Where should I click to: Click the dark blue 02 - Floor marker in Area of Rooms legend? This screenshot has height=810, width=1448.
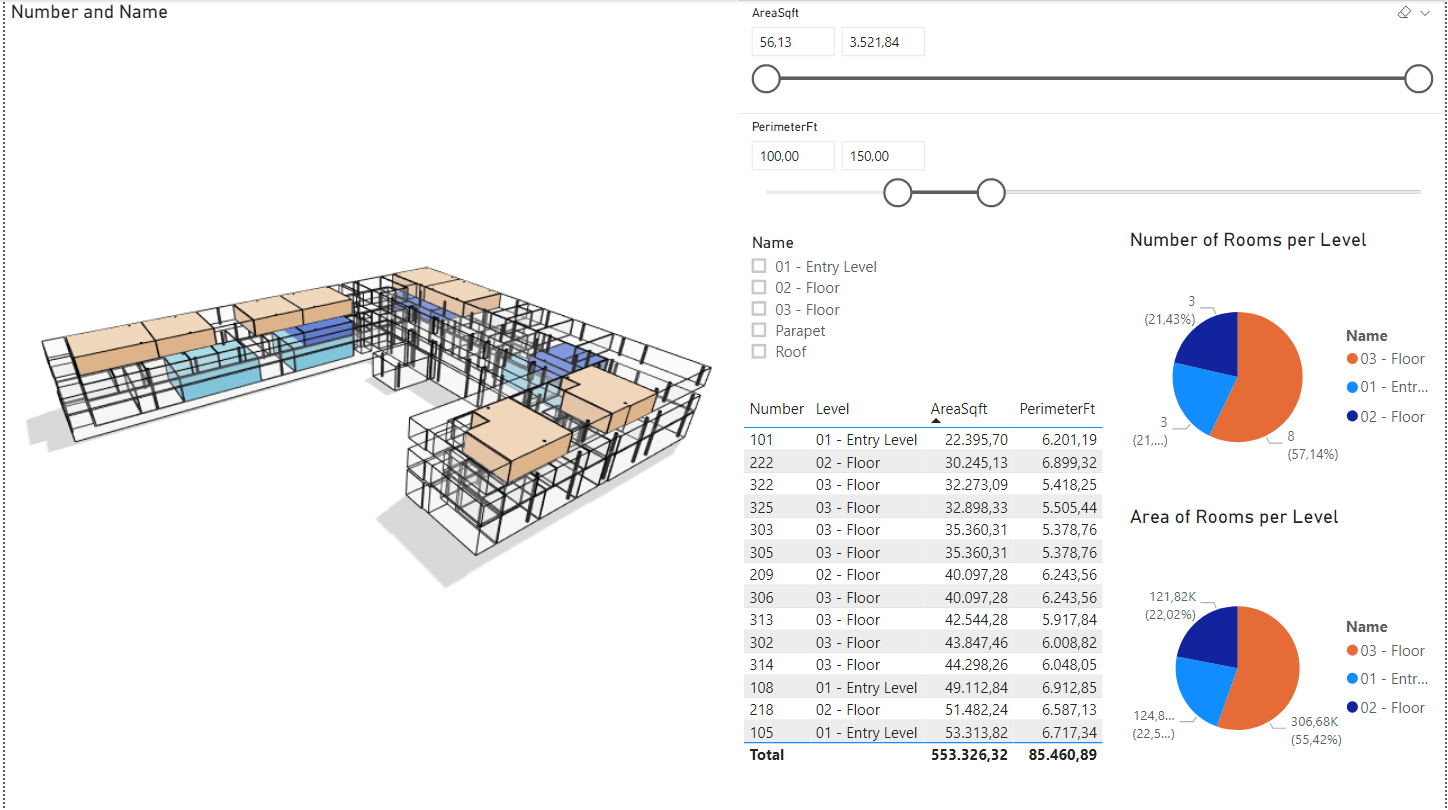point(1352,708)
